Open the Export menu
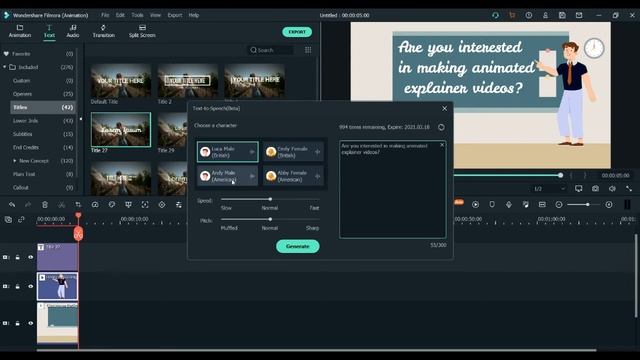The height and width of the screenshot is (360, 640). pyautogui.click(x=175, y=15)
